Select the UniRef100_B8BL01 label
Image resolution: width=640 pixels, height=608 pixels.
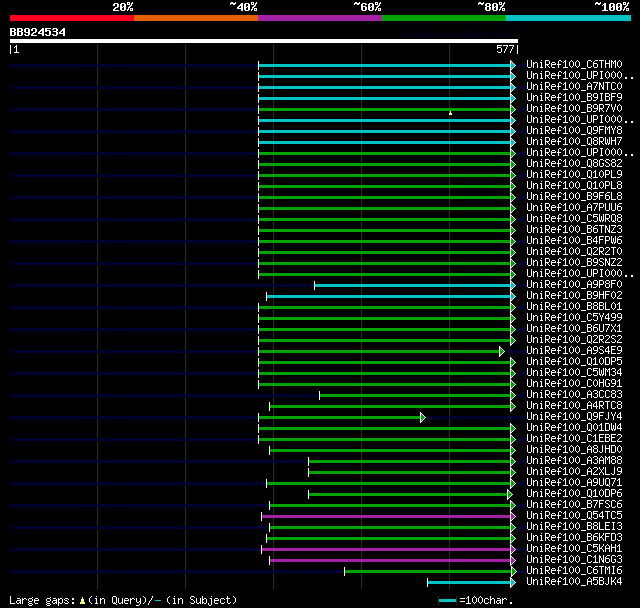(574, 306)
